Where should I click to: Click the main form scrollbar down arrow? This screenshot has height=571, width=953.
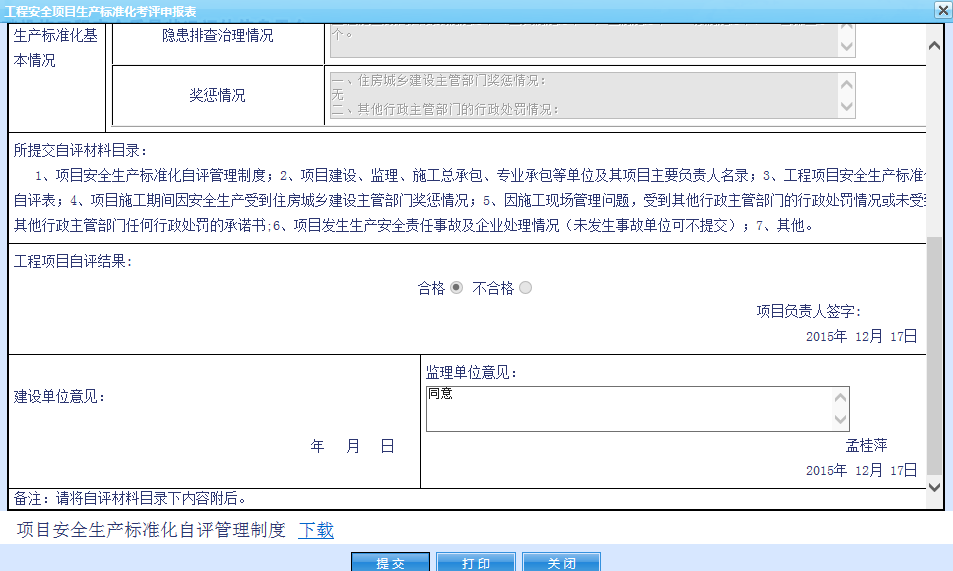coord(935,487)
